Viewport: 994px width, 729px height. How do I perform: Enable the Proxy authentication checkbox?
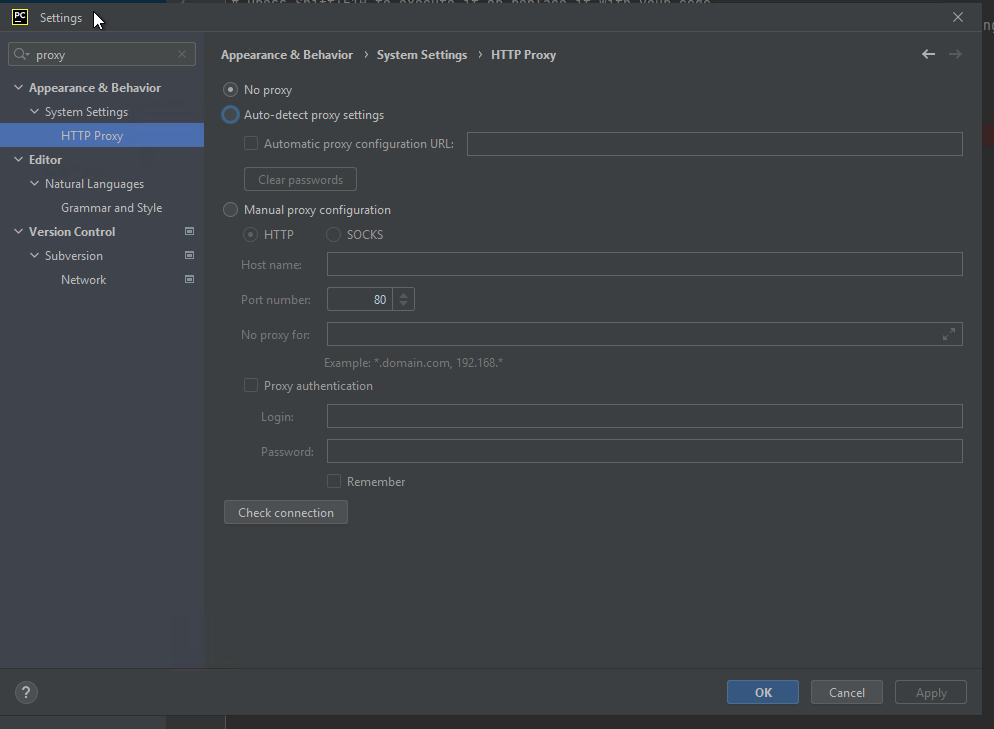click(x=251, y=386)
